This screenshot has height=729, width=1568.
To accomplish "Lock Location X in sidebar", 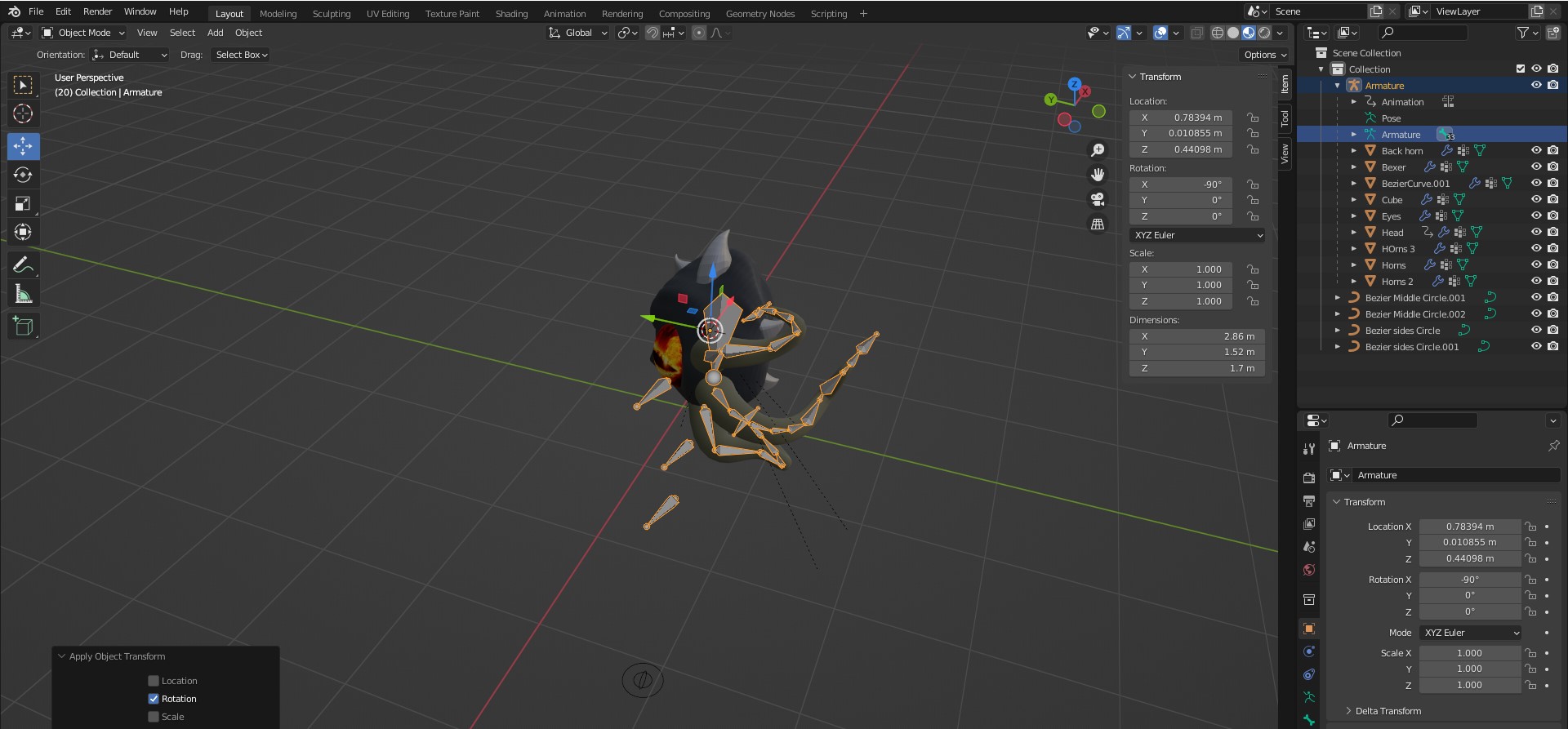I will [1252, 118].
